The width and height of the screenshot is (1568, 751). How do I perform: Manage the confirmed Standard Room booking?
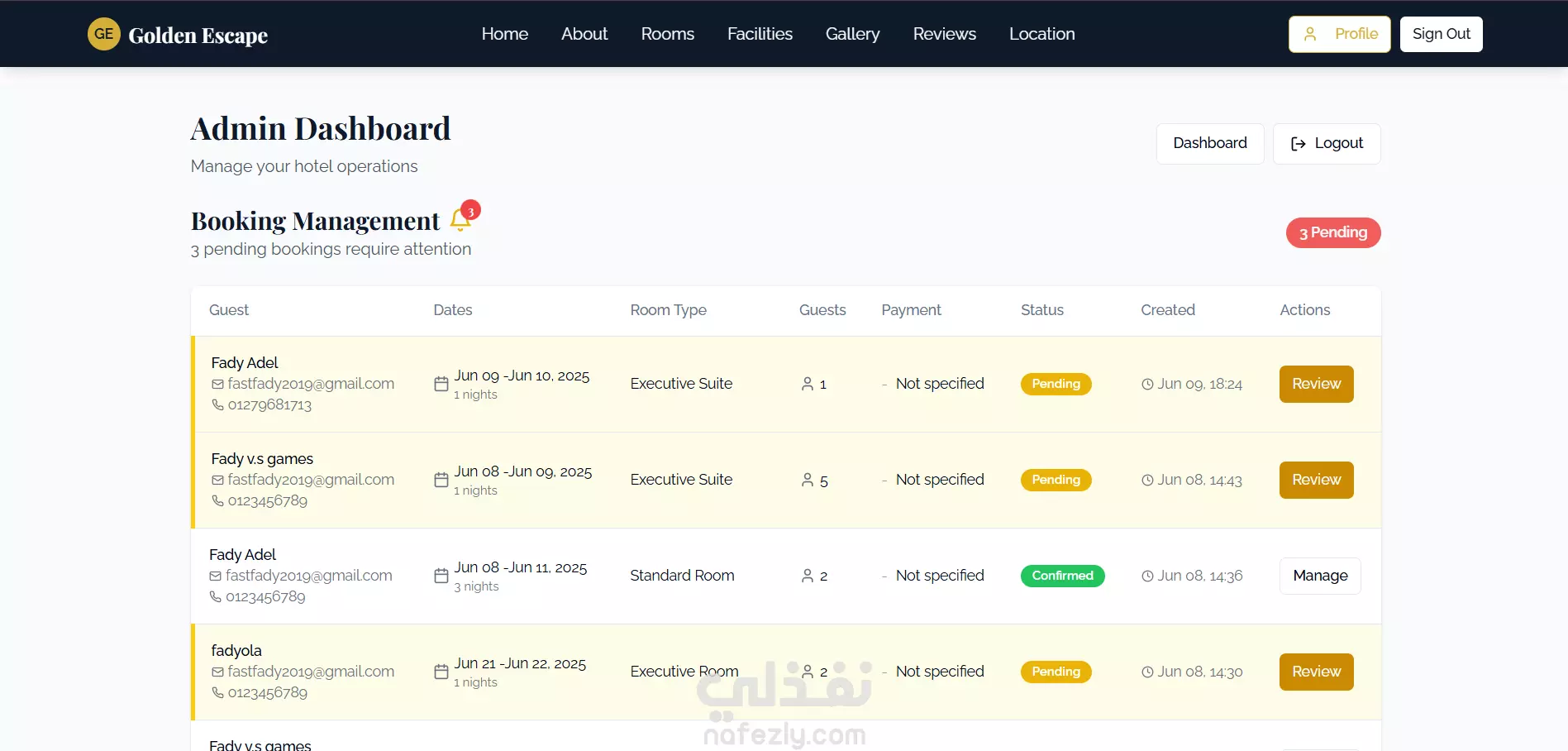point(1320,576)
